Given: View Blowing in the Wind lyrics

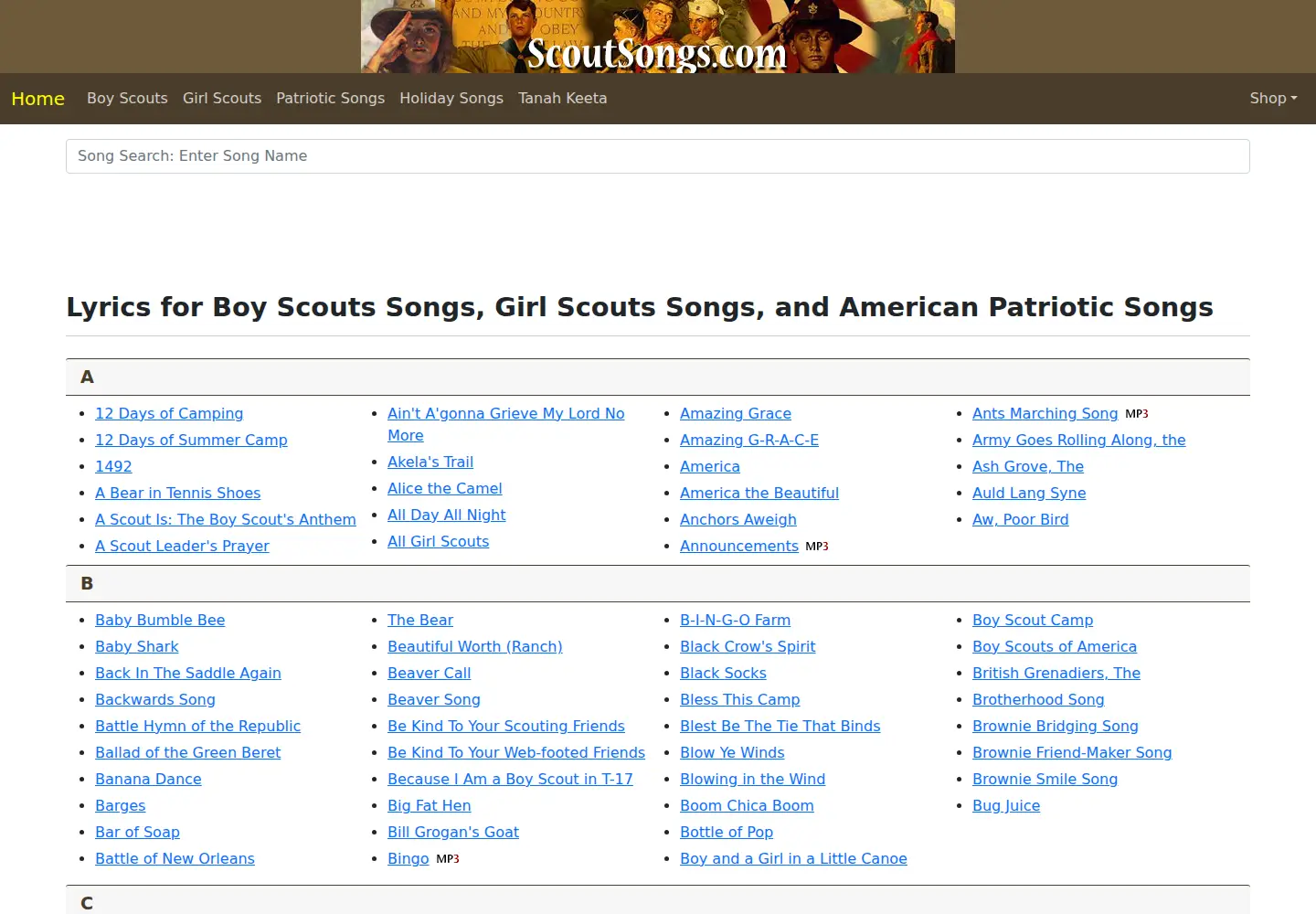Looking at the screenshot, I should pyautogui.click(x=752, y=780).
